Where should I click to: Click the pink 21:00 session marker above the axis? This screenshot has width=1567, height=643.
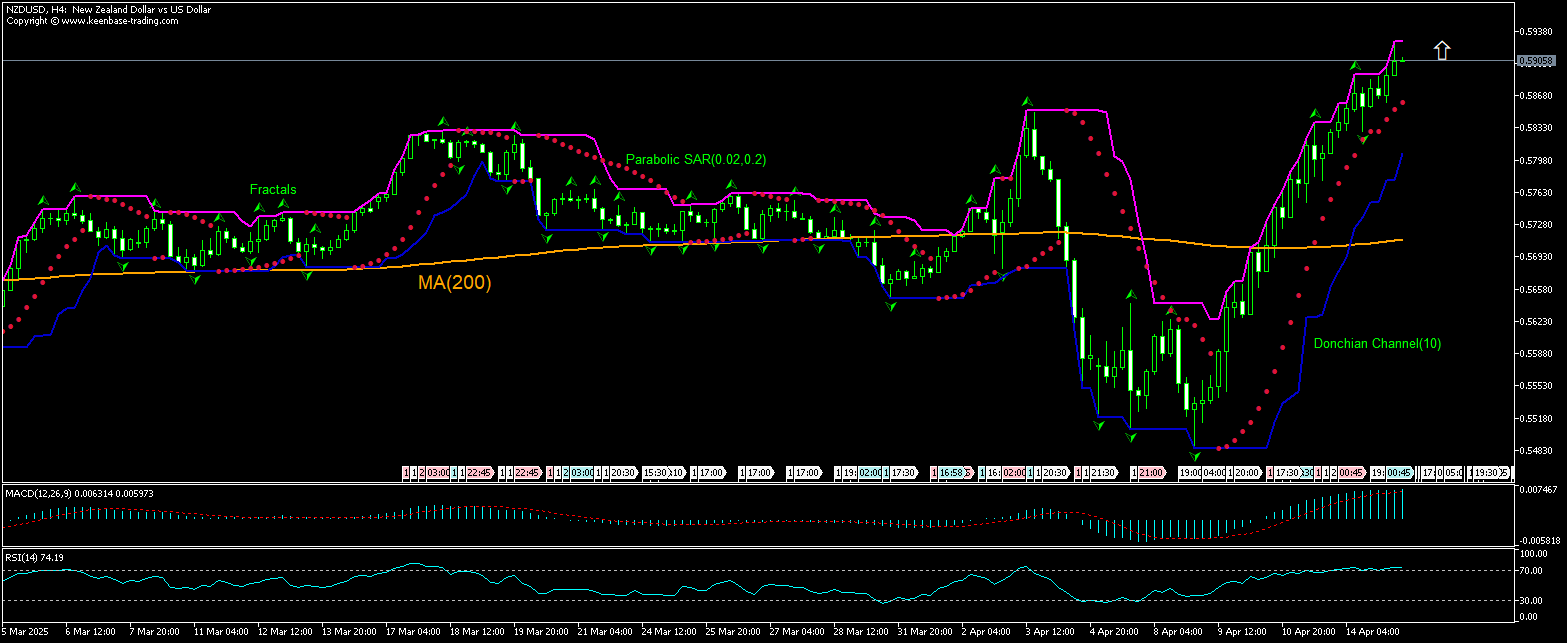click(x=1152, y=471)
